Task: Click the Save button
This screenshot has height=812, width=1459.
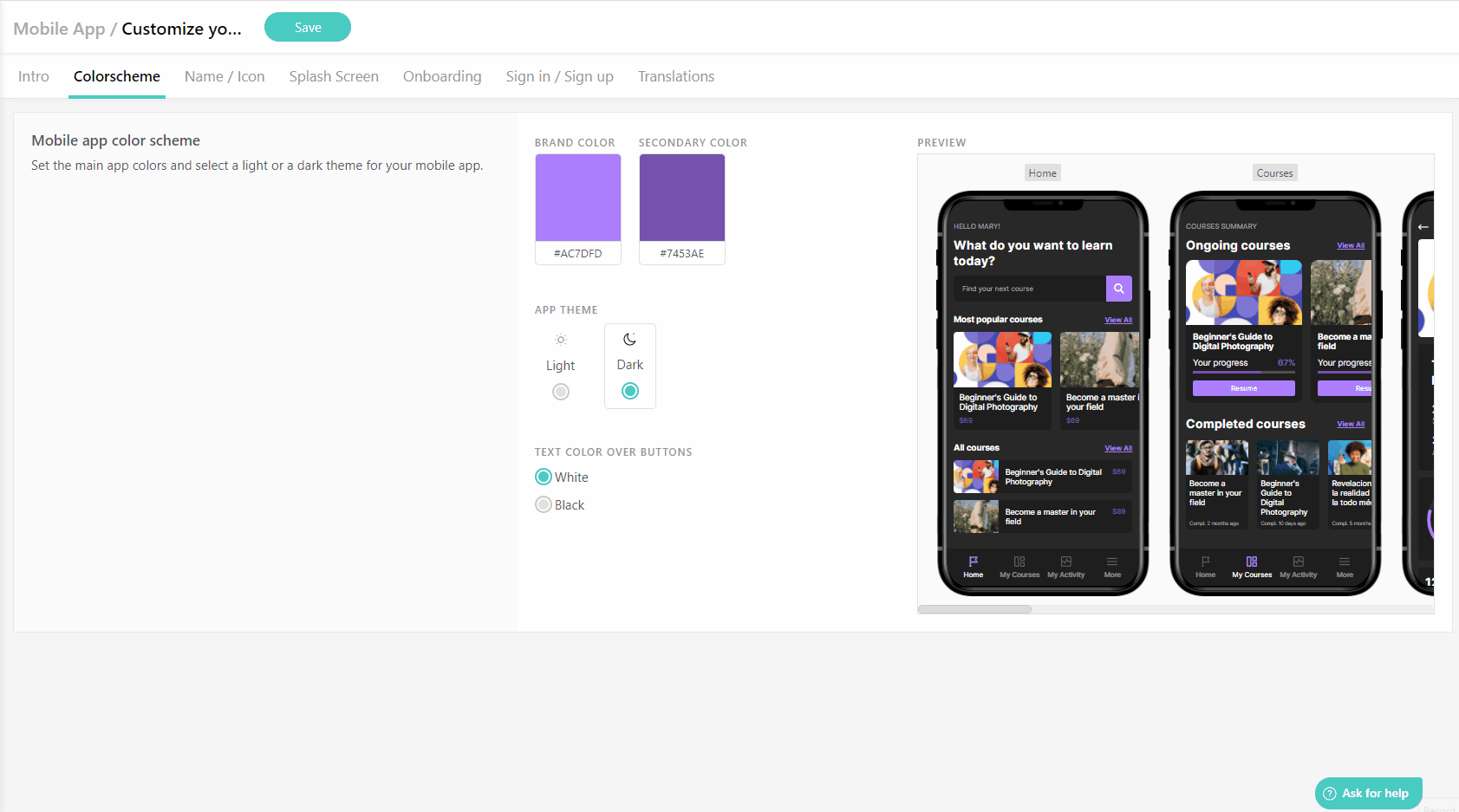Action: click(308, 27)
